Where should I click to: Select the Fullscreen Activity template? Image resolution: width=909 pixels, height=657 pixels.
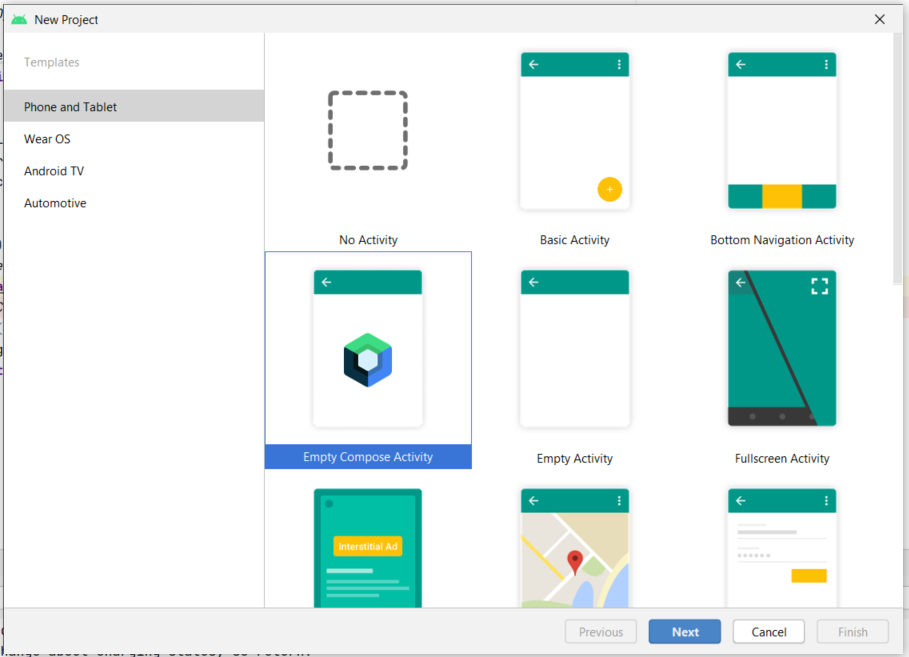pyautogui.click(x=782, y=347)
